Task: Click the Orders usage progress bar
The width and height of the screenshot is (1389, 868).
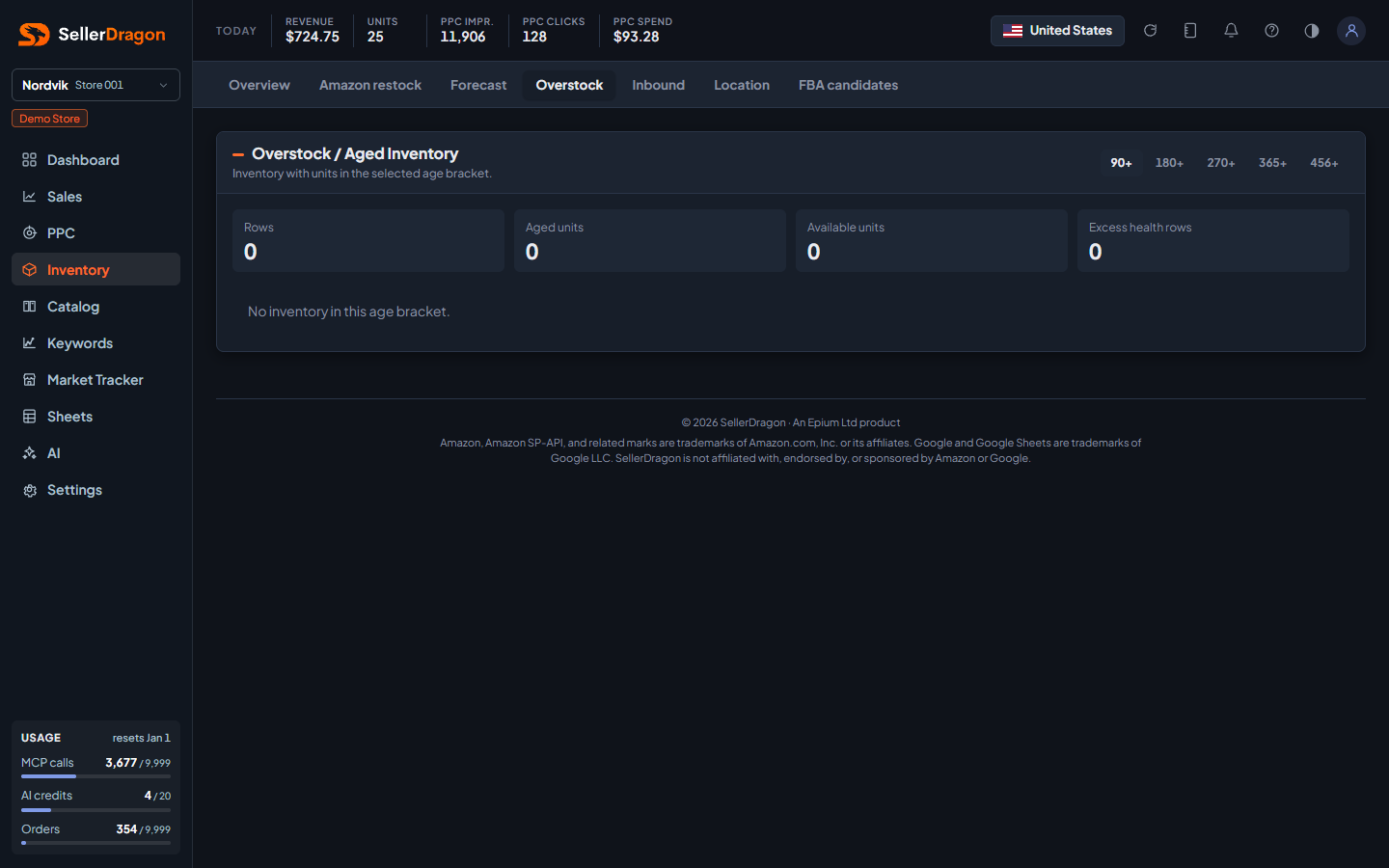Action: pyautogui.click(x=95, y=843)
